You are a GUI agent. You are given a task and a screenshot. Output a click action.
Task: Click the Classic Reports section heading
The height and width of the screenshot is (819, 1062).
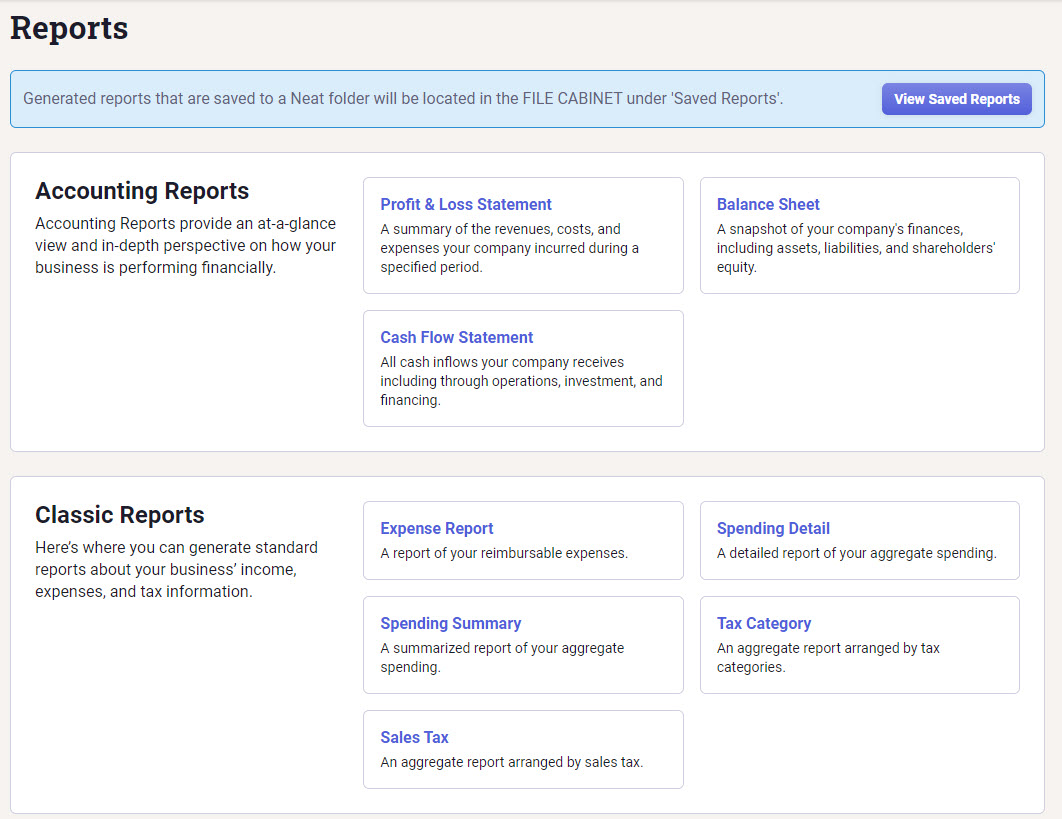click(x=119, y=515)
